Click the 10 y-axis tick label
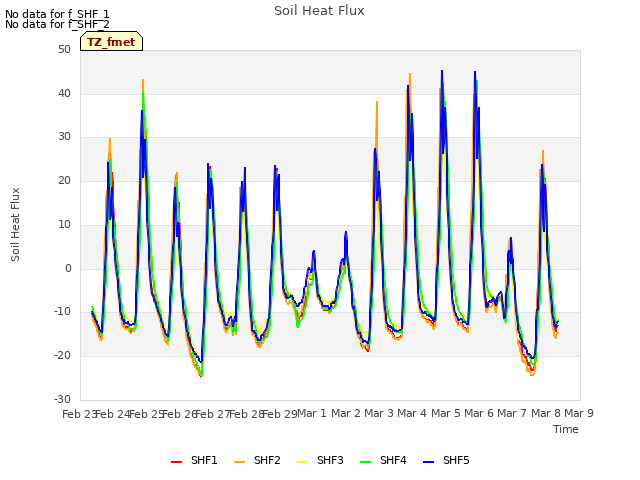Screen dimensions: 640x480 [x=64, y=224]
